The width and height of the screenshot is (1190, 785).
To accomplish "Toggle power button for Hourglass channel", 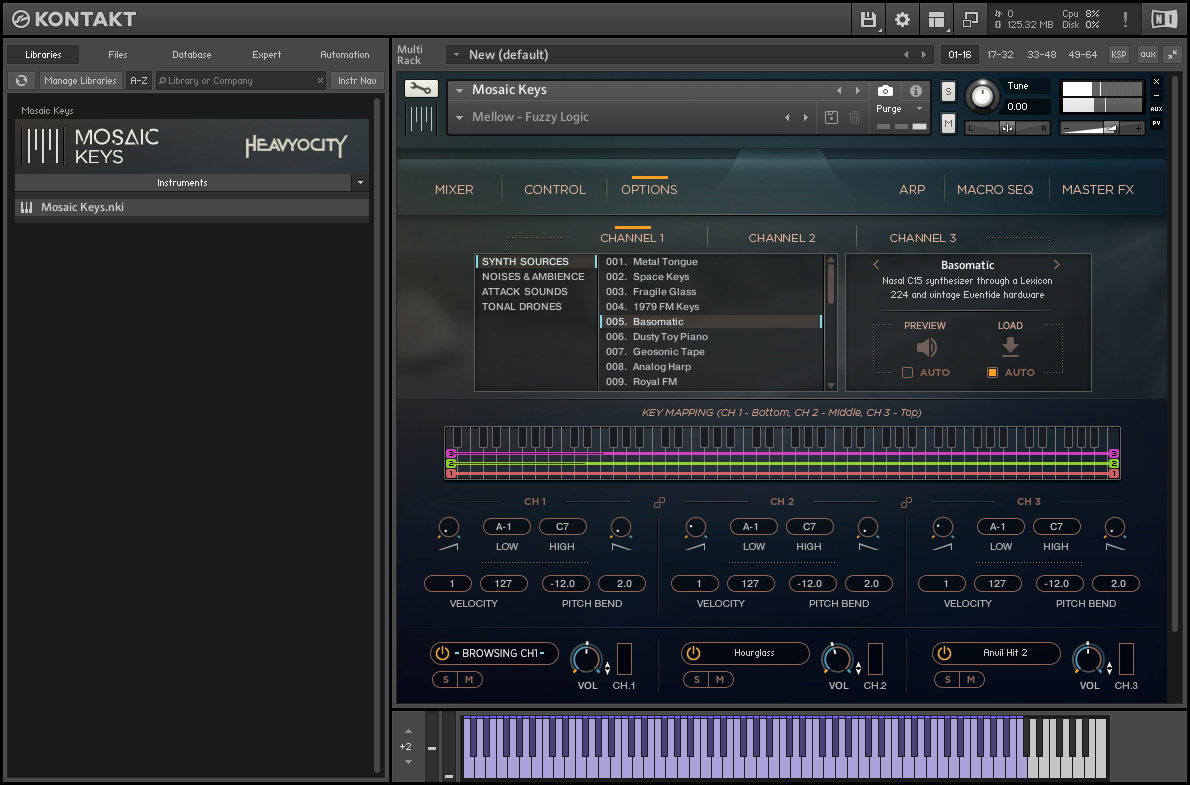I will click(x=693, y=653).
